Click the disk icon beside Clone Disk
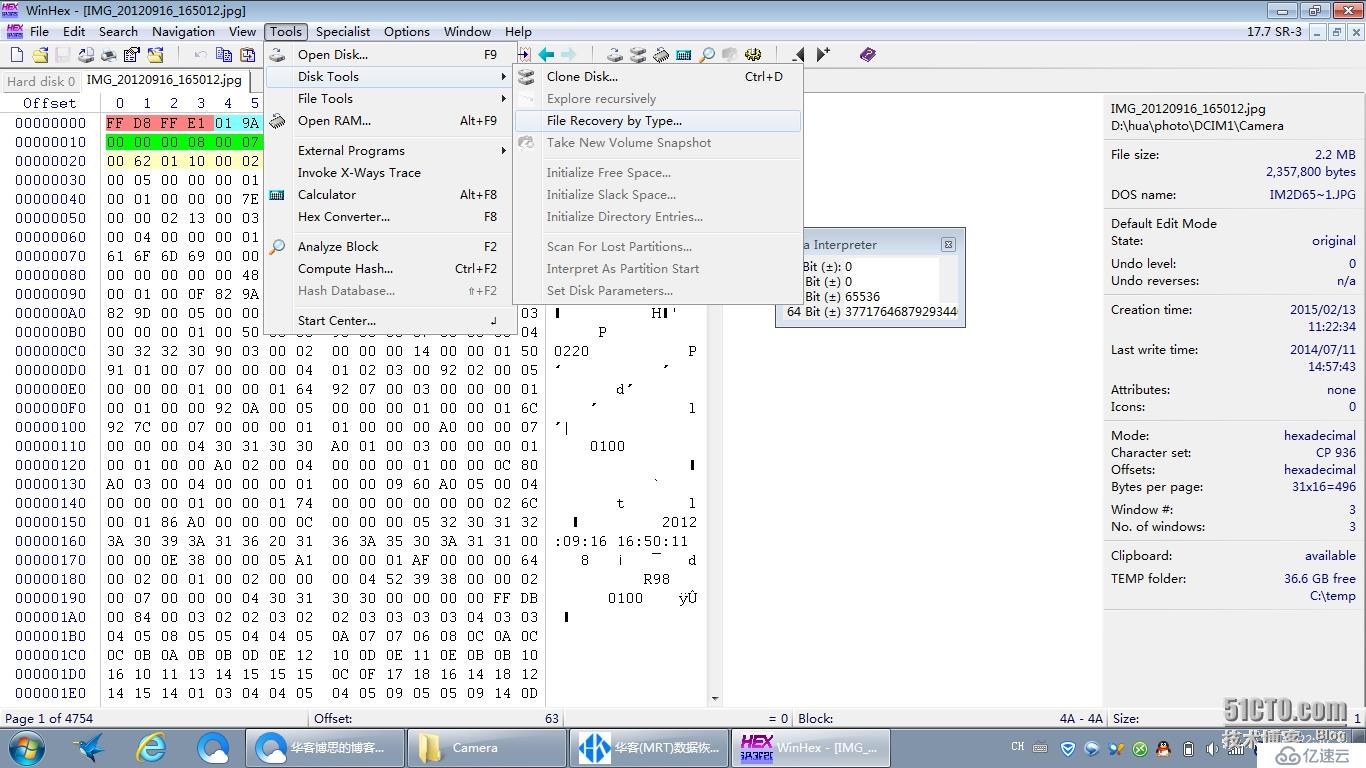This screenshot has width=1366, height=768. 526,77
